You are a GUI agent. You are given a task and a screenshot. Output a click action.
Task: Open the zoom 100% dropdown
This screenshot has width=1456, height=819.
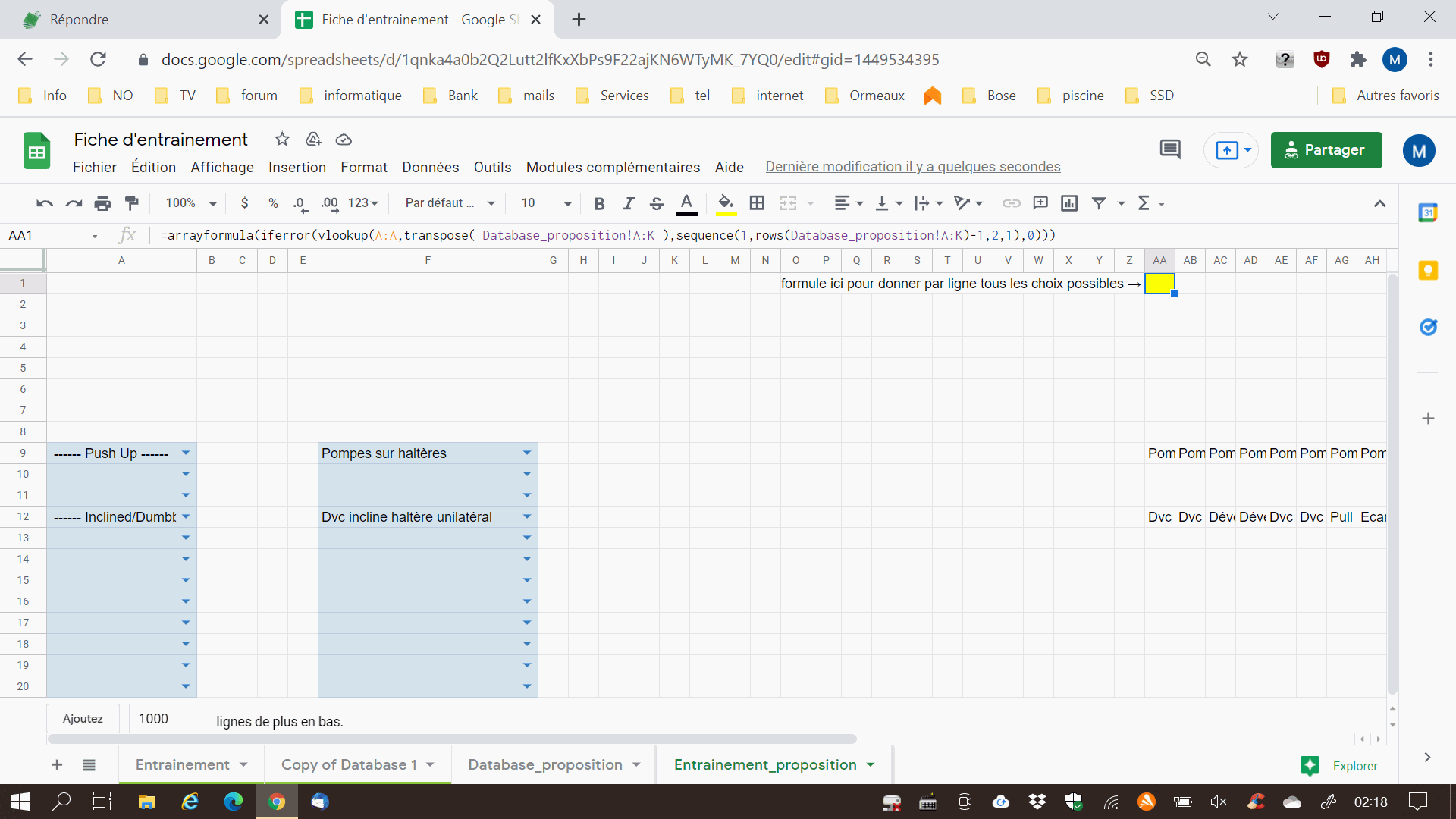191,203
